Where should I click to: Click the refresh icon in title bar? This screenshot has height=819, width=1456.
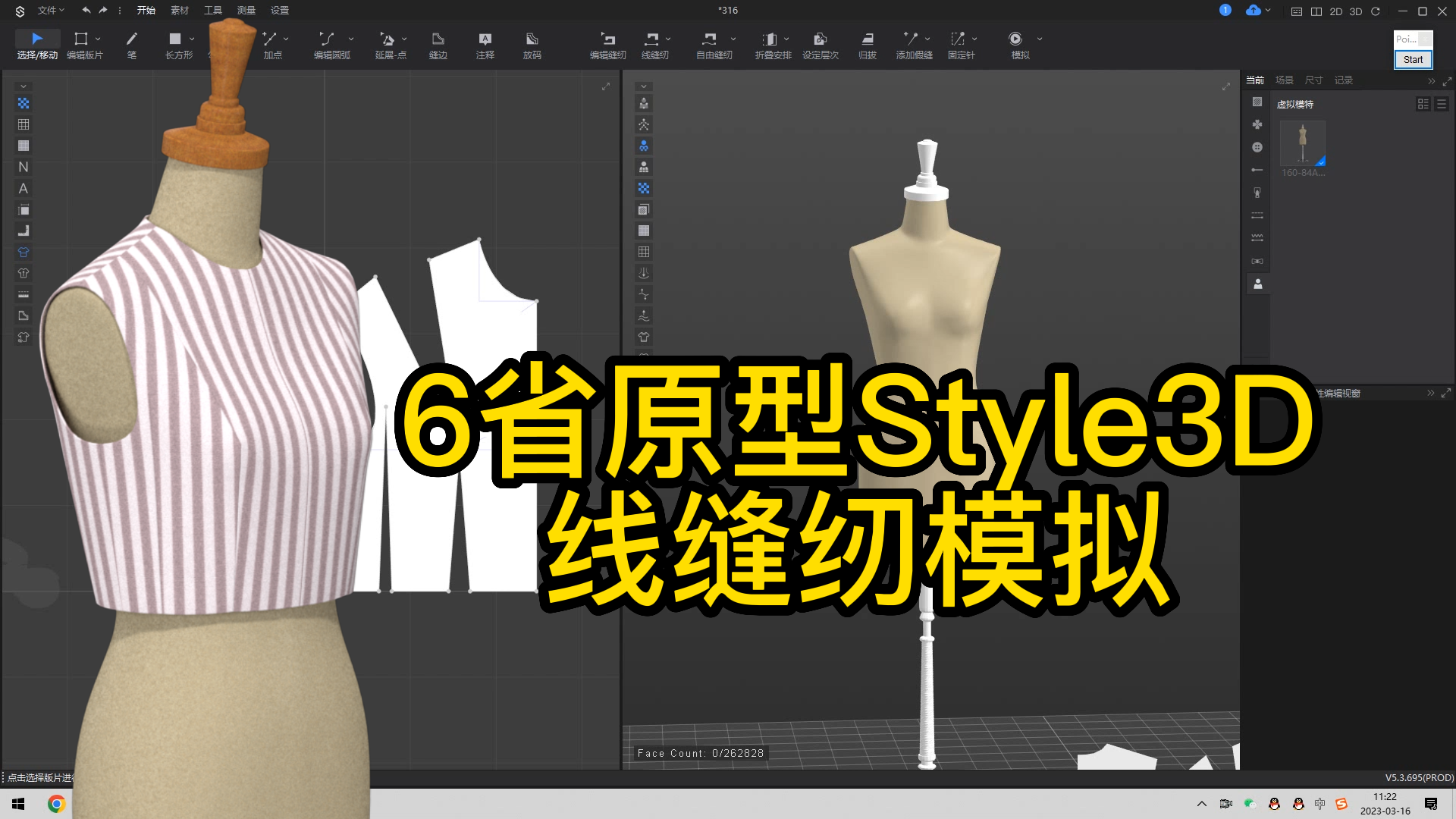[x=1375, y=11]
